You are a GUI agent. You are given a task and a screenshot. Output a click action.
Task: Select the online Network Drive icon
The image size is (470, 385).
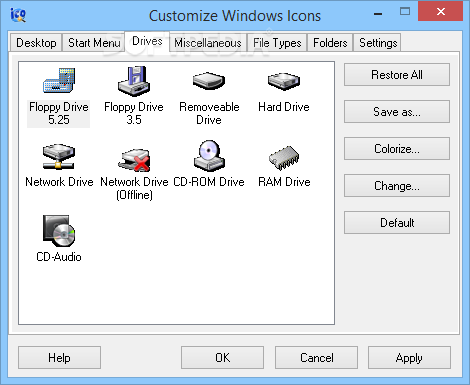tap(59, 156)
